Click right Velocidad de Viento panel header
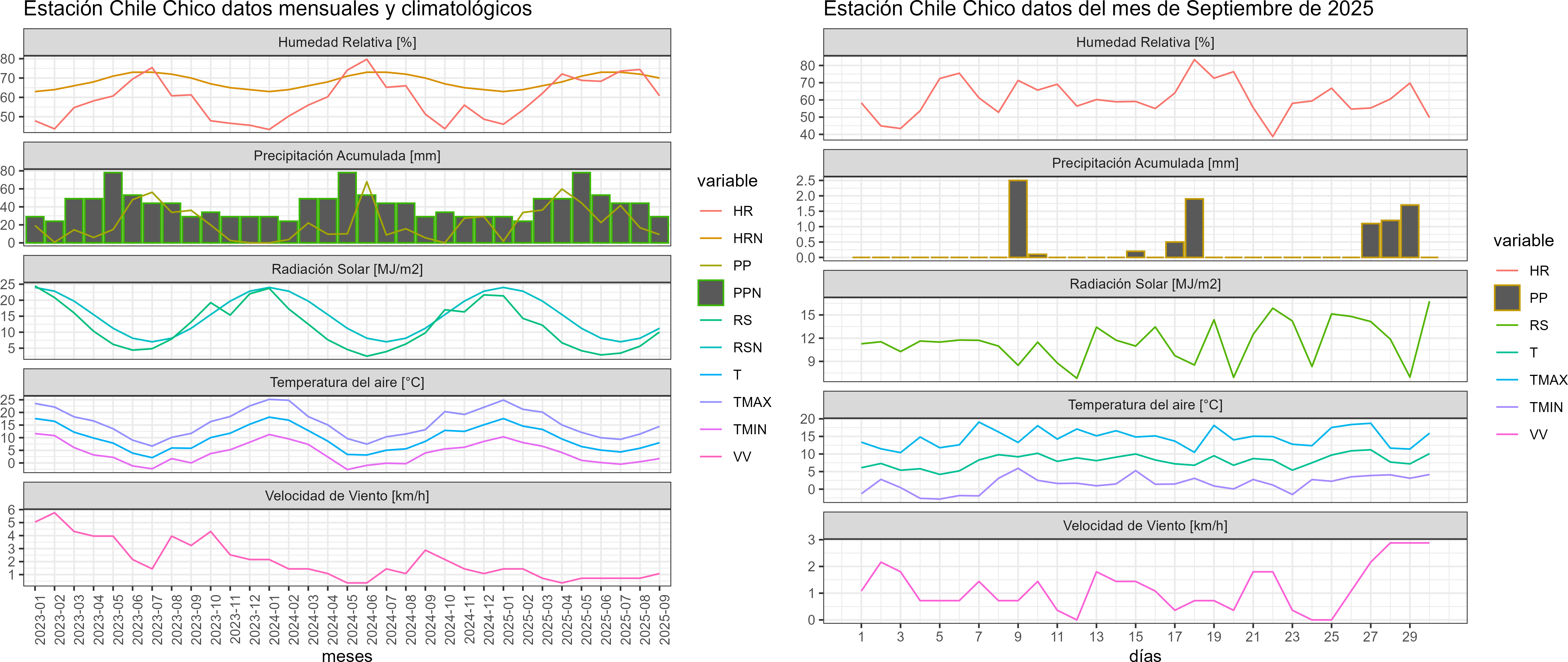The width and height of the screenshot is (1568, 662). pyautogui.click(x=1145, y=526)
